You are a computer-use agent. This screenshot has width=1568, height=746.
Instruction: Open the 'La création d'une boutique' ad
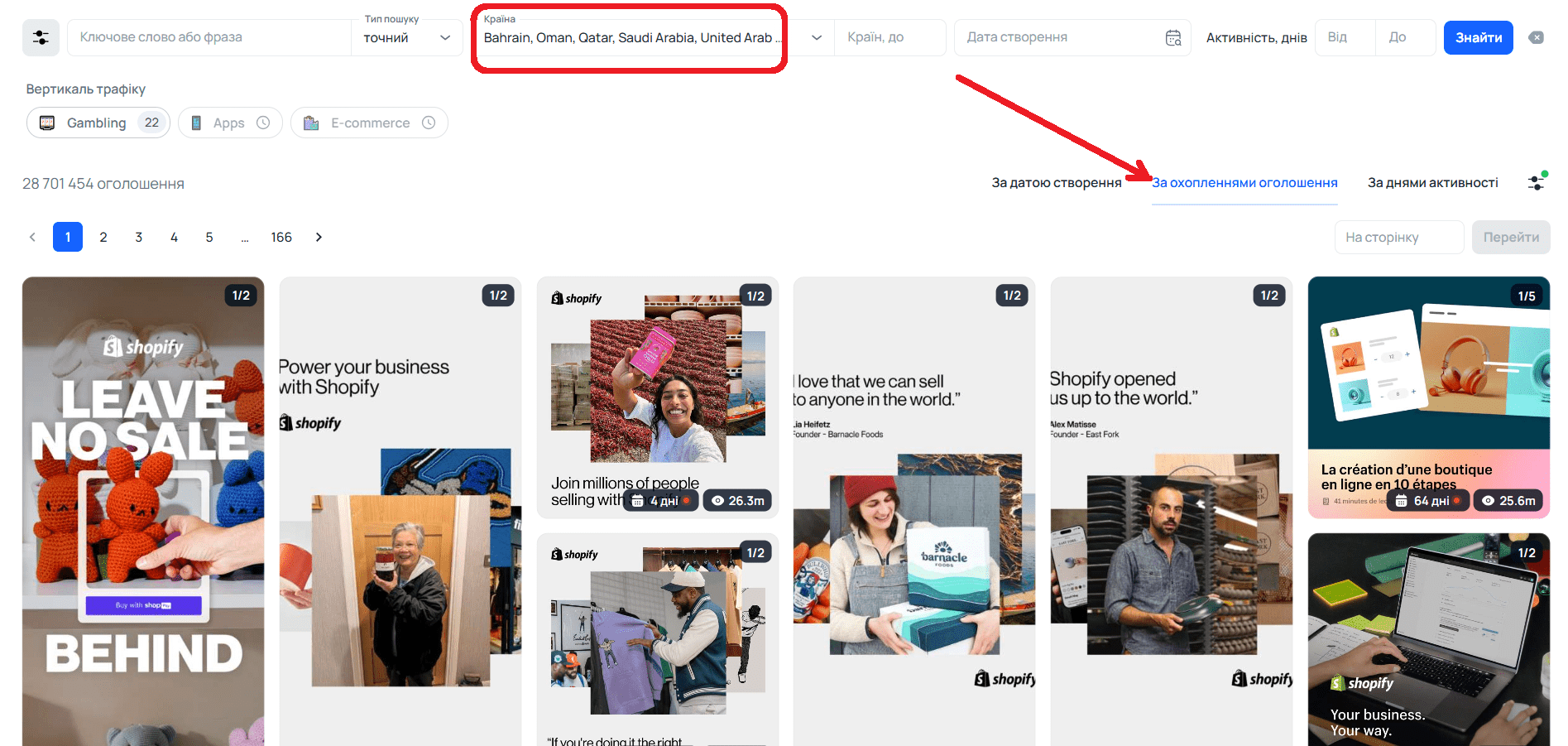(1429, 397)
